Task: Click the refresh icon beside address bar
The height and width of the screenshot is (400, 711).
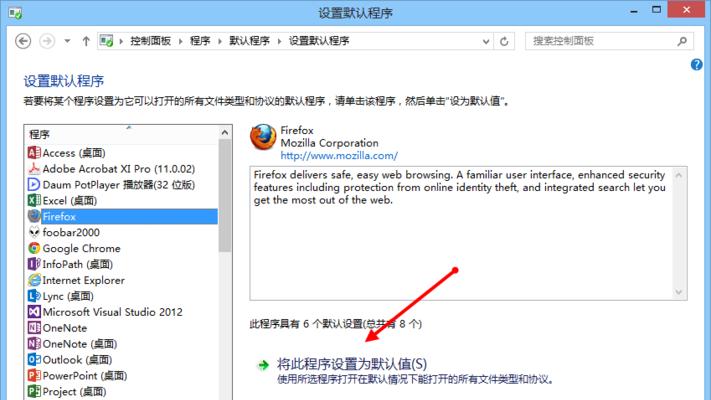Action: pos(504,41)
